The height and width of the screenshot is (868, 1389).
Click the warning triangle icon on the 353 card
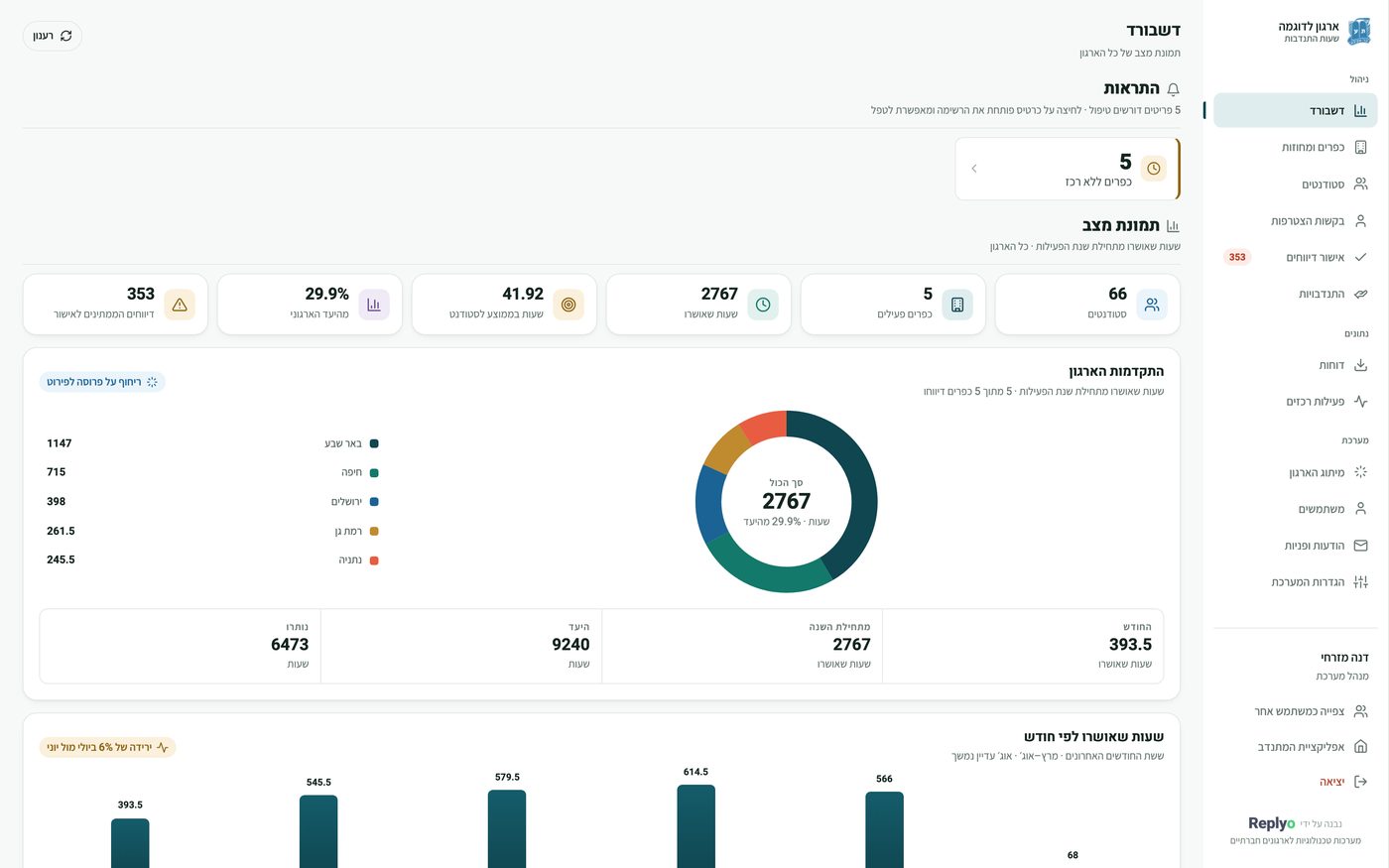pos(180,305)
